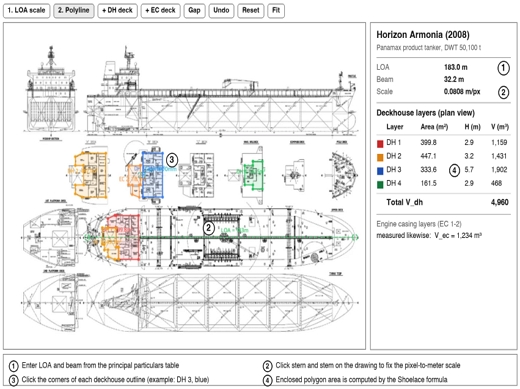Click the Gap button
The height and width of the screenshot is (389, 520).
click(194, 11)
